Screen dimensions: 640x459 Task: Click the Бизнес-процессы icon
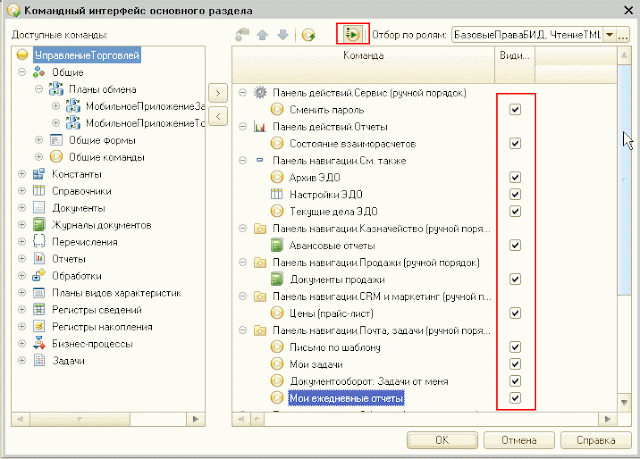39,344
